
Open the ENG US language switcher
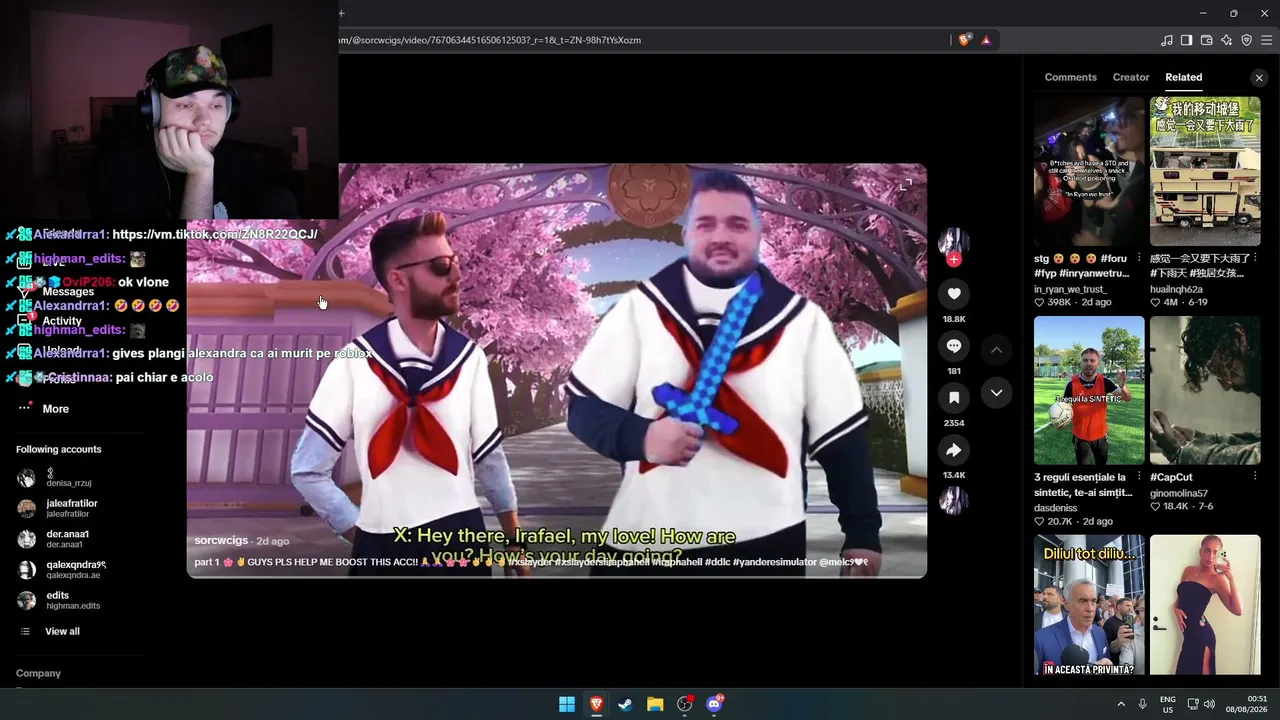[x=1168, y=704]
